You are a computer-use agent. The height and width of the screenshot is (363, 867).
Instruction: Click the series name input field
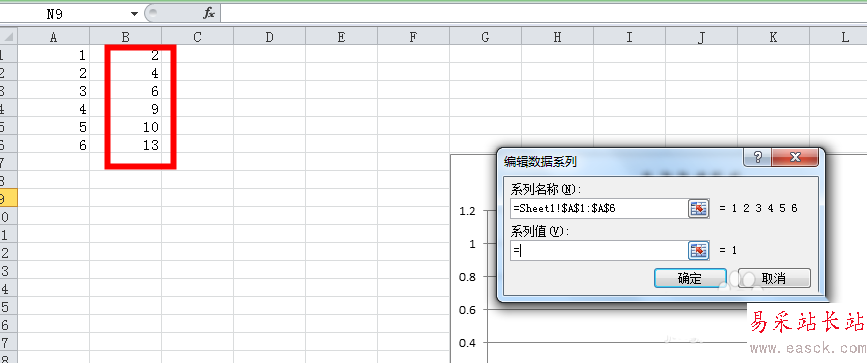[598, 209]
